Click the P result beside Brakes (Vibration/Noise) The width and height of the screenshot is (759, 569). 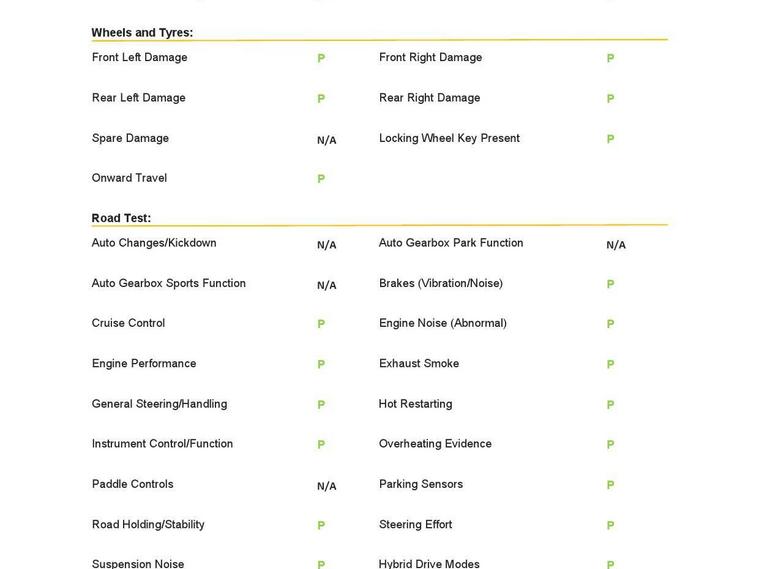pos(610,284)
